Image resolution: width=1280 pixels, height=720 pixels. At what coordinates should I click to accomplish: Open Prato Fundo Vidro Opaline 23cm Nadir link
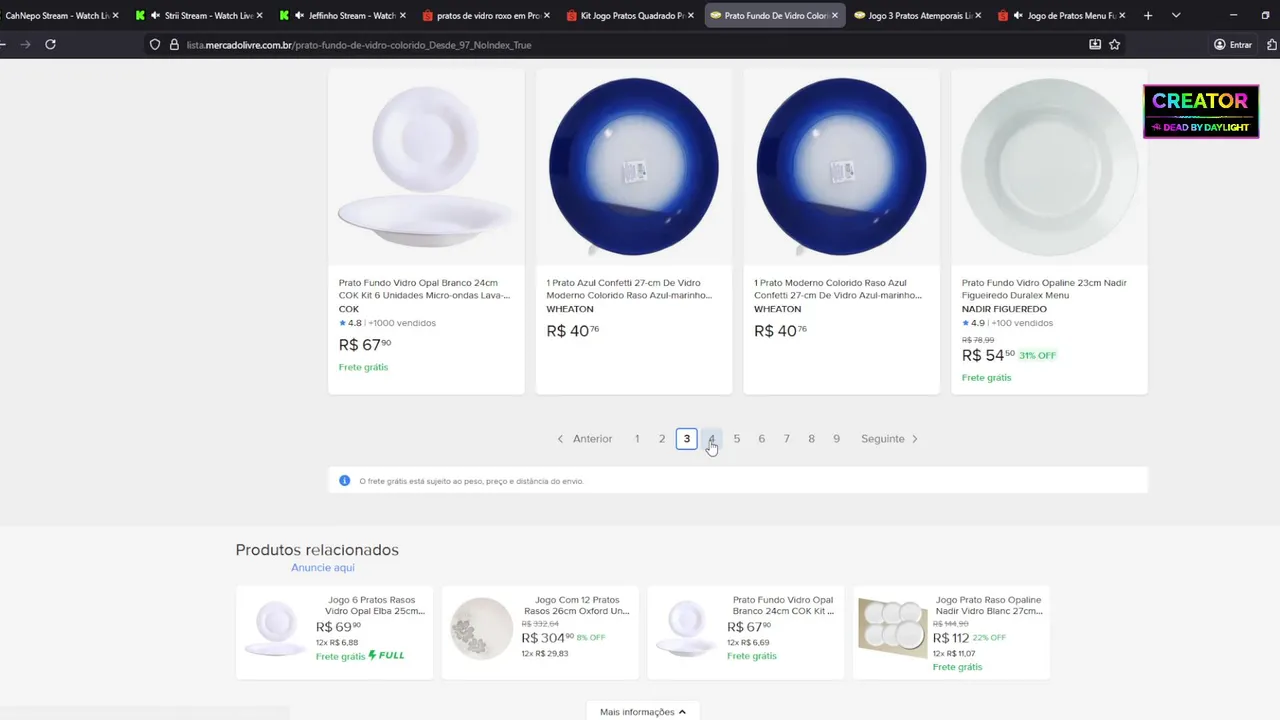(1044, 289)
